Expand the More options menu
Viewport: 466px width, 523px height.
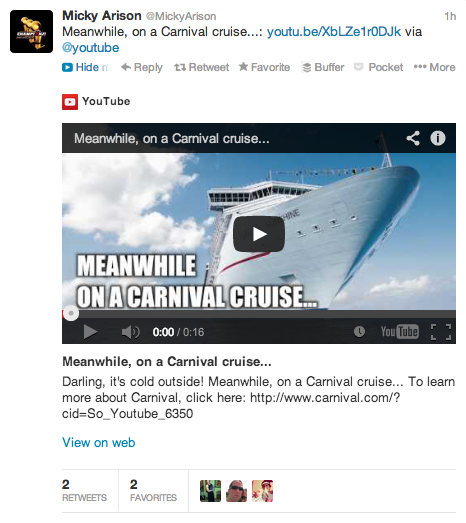coord(434,67)
